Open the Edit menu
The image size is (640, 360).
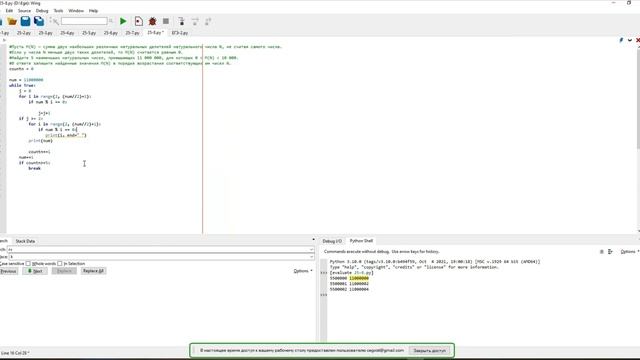pyautogui.click(x=9, y=11)
